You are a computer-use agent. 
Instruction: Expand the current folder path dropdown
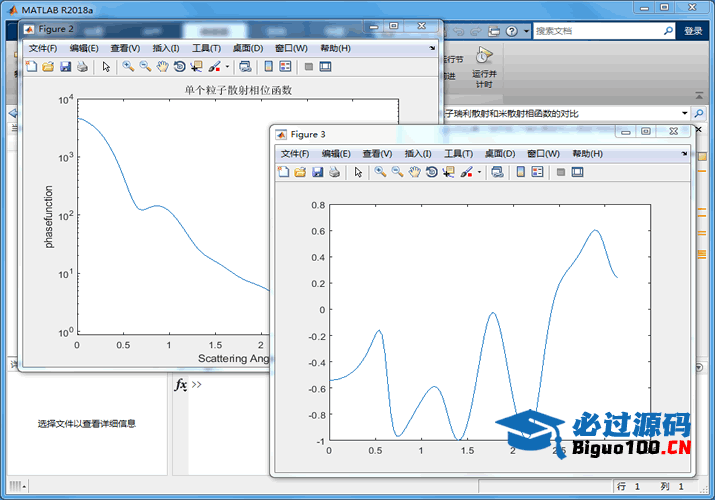pyautogui.click(x=685, y=113)
